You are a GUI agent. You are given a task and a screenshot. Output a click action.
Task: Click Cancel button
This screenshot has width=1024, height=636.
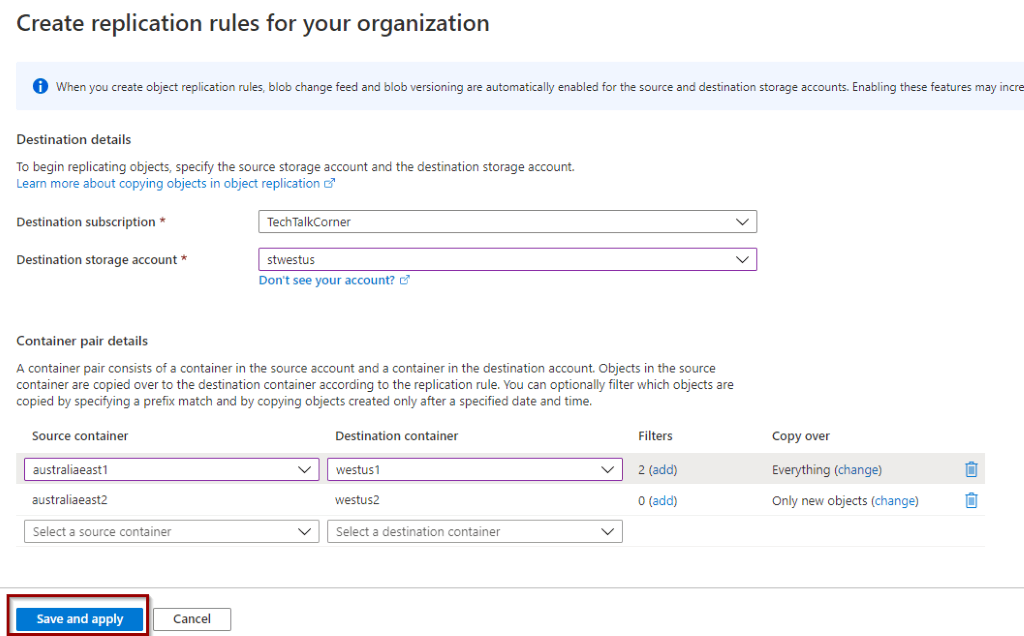pyautogui.click(x=192, y=619)
